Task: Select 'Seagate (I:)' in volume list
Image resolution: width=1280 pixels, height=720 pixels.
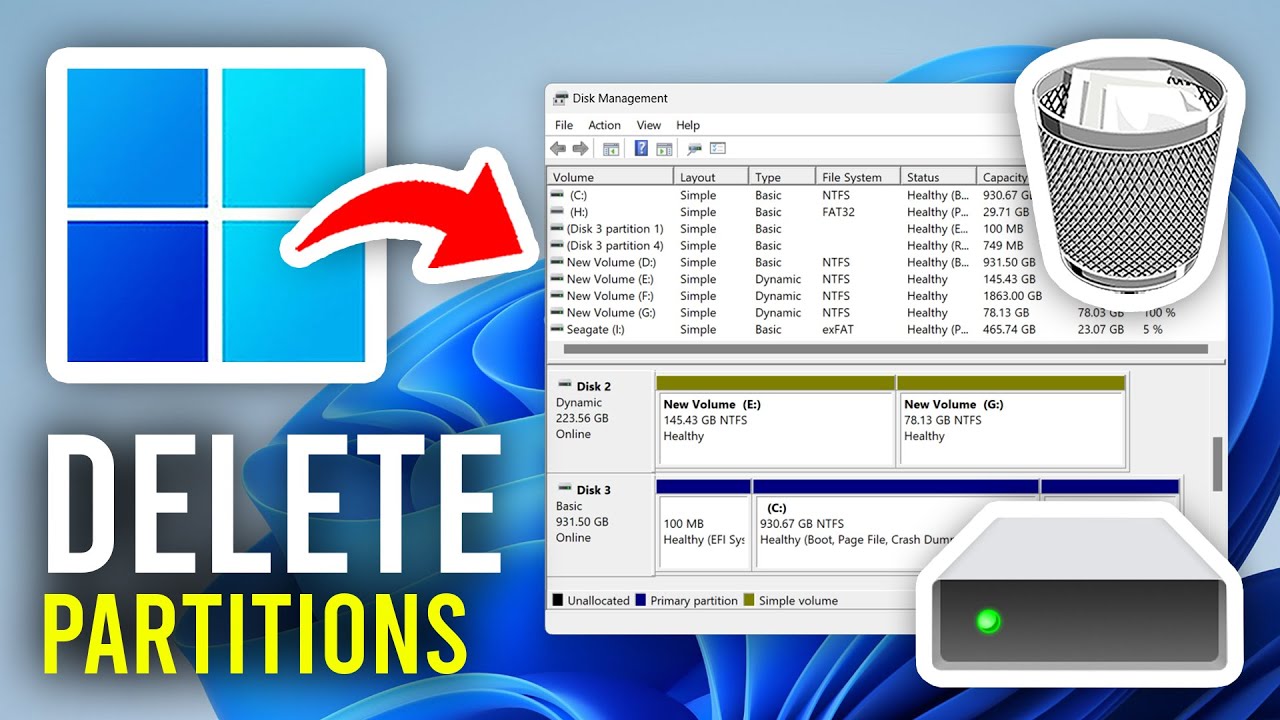Action: (596, 329)
